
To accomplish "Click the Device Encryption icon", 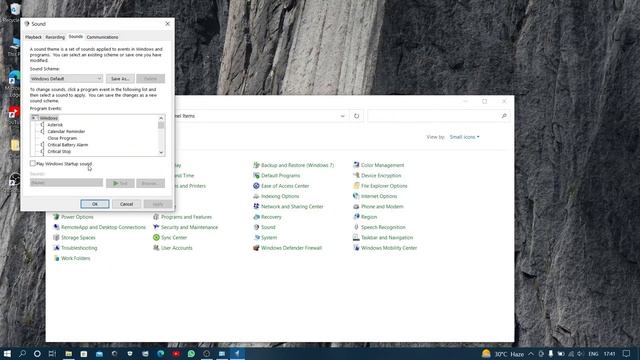I will 356,176.
